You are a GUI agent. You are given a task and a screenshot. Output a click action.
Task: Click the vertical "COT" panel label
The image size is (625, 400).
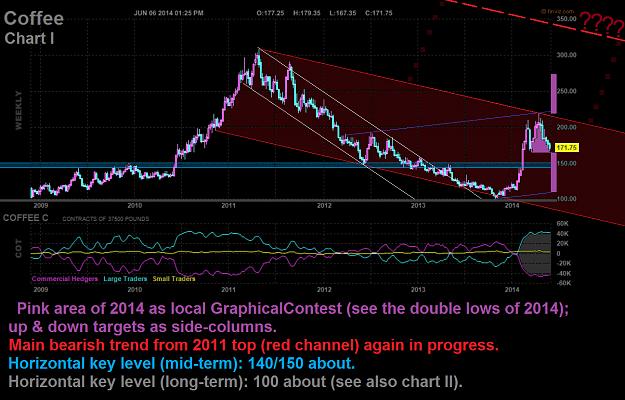pyautogui.click(x=18, y=248)
